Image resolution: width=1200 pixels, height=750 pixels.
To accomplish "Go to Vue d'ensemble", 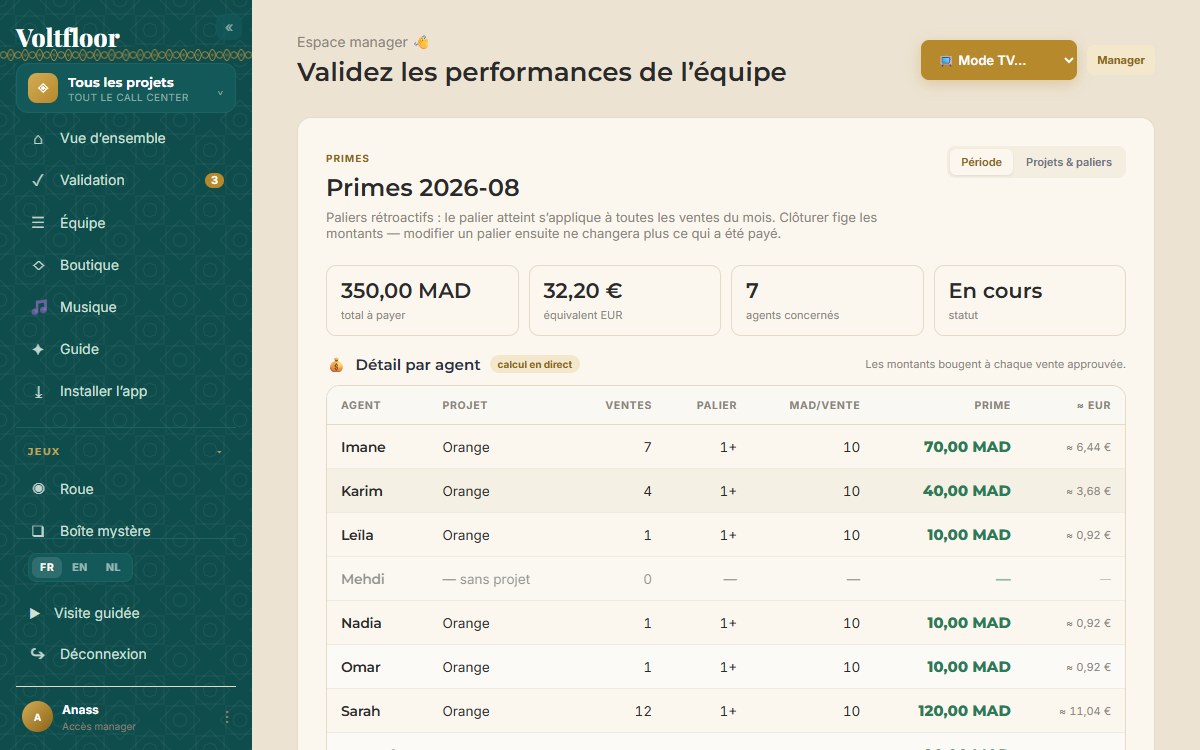I will click(126, 139).
